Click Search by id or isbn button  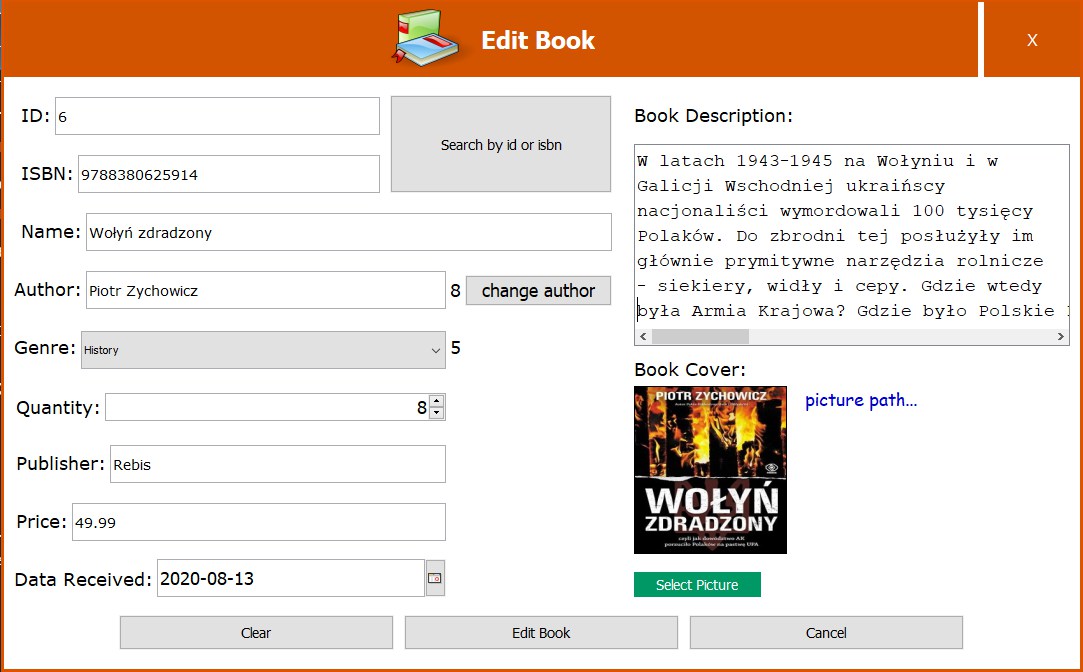[501, 144]
